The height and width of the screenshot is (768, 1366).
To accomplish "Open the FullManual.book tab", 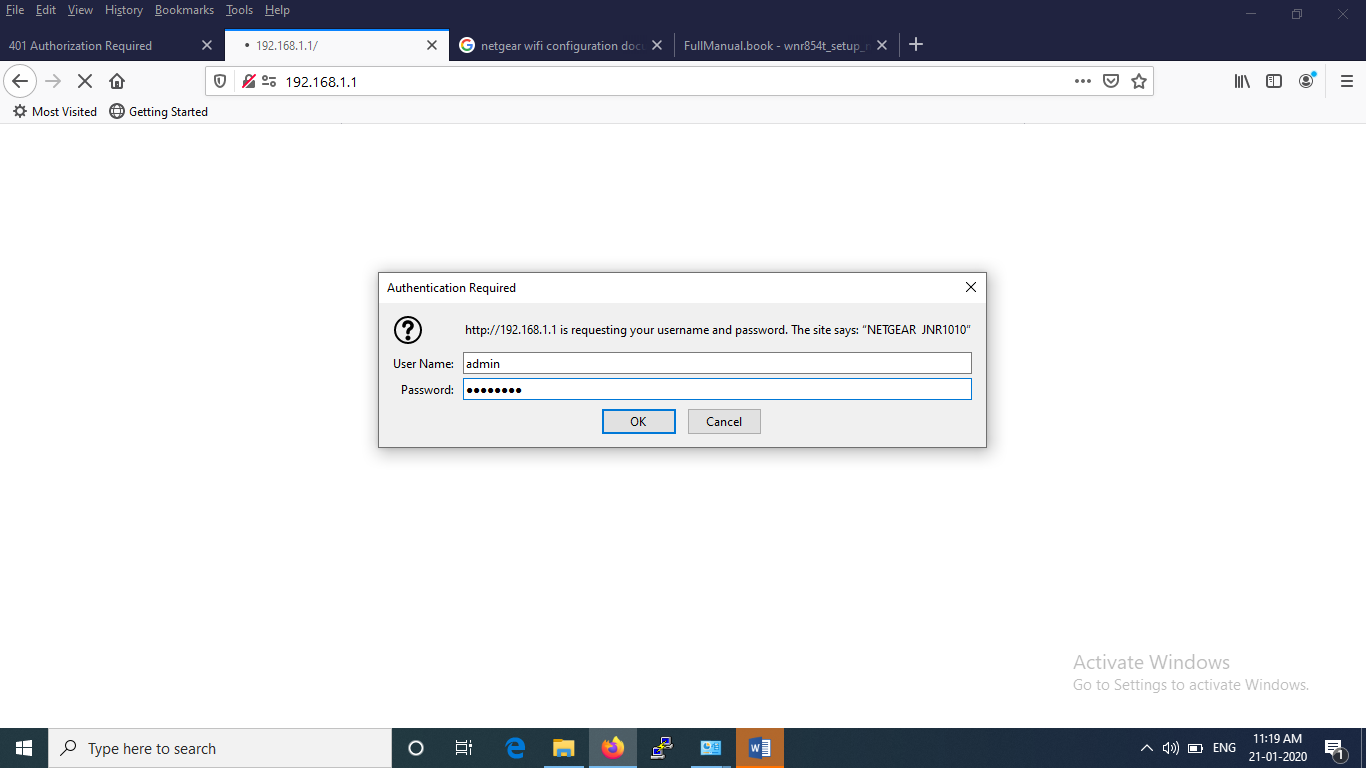I will (785, 45).
